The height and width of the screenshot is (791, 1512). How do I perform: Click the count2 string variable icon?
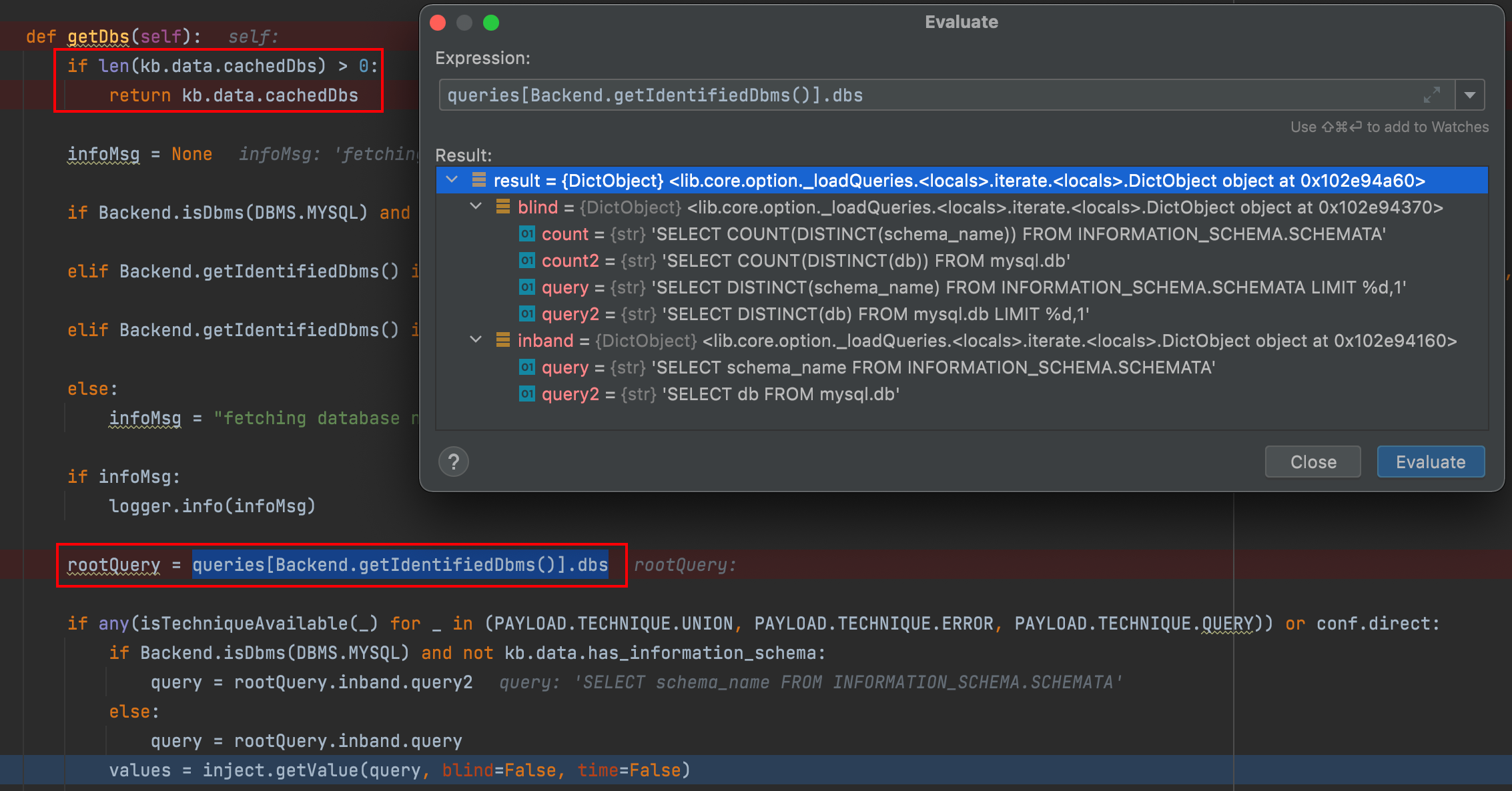pos(527,261)
